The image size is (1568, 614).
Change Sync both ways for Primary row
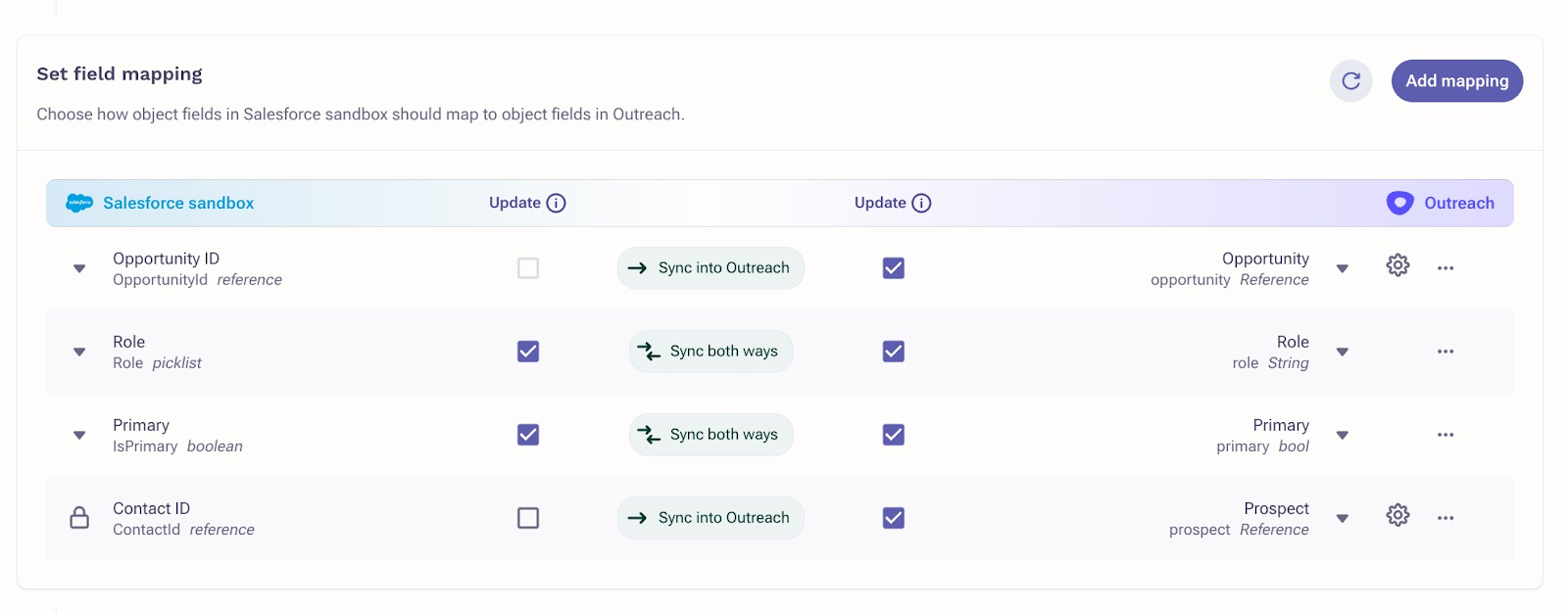tap(710, 435)
